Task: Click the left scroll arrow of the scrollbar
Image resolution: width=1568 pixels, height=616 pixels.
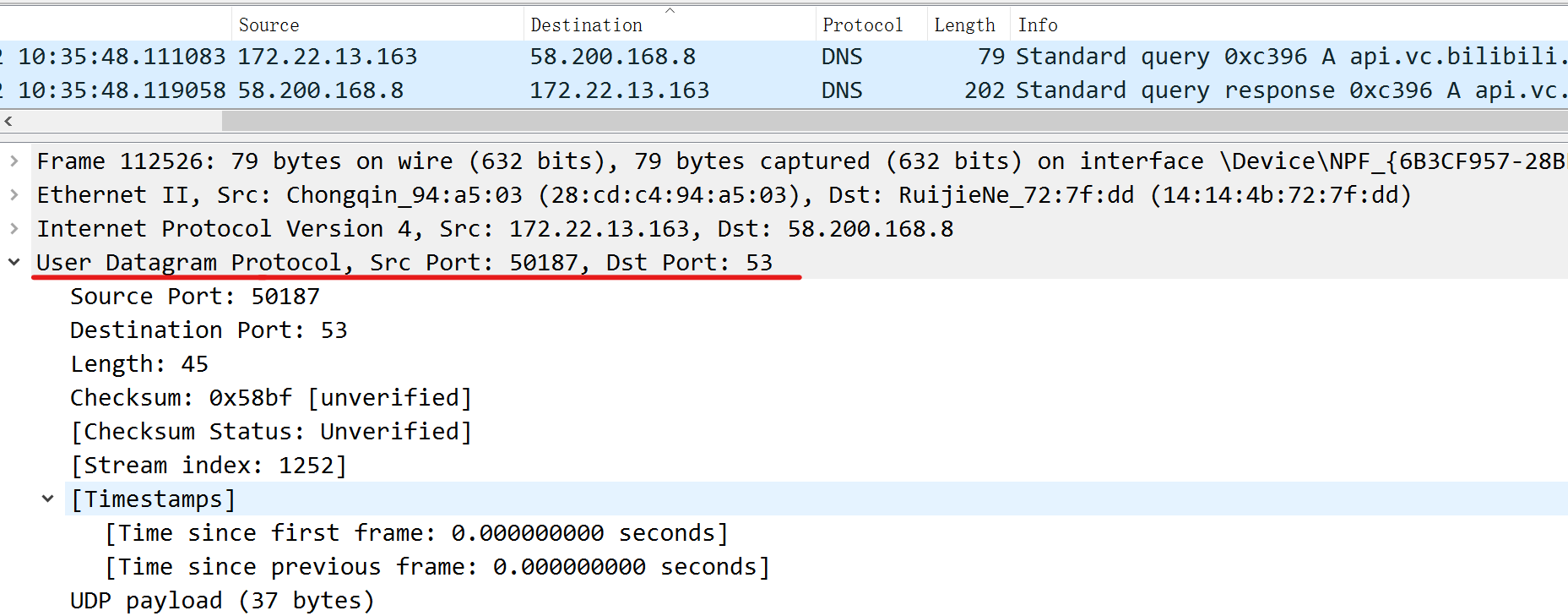Action: [x=8, y=121]
